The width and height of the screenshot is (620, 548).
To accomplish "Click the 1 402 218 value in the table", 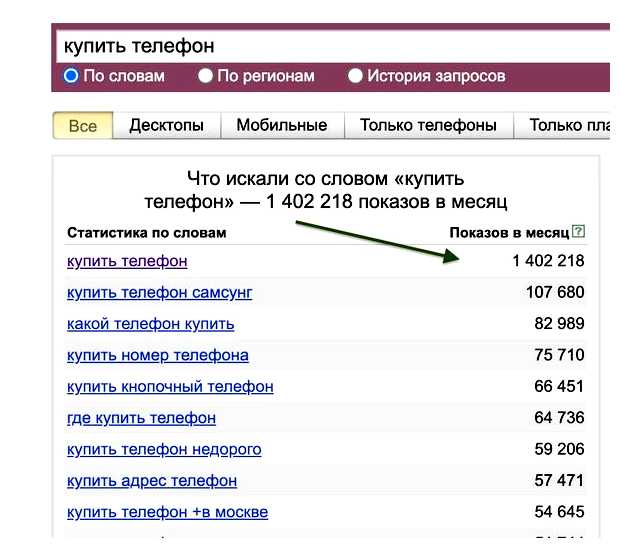I will pyautogui.click(x=548, y=261).
